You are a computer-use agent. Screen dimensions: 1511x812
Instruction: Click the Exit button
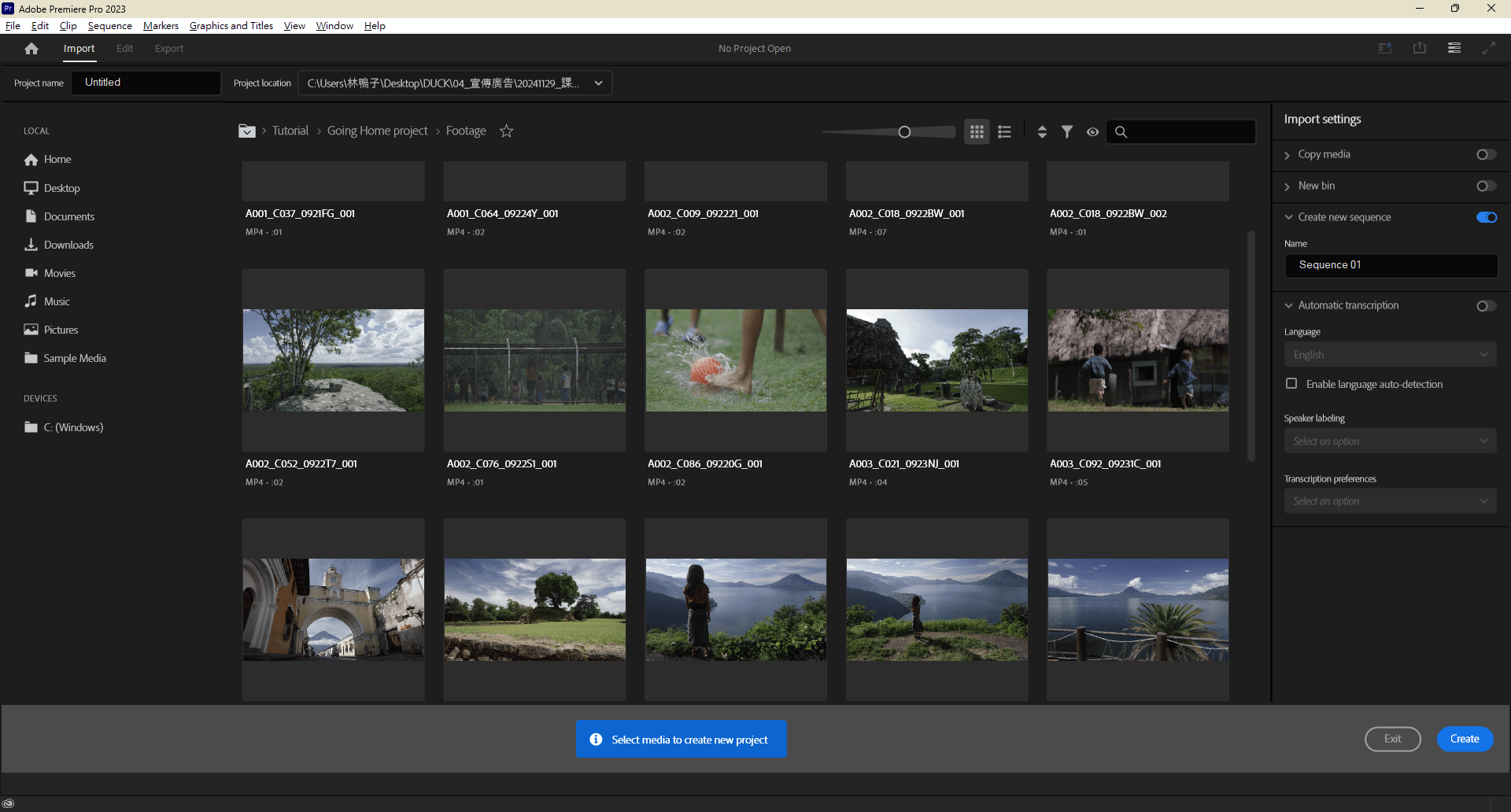[x=1392, y=739]
